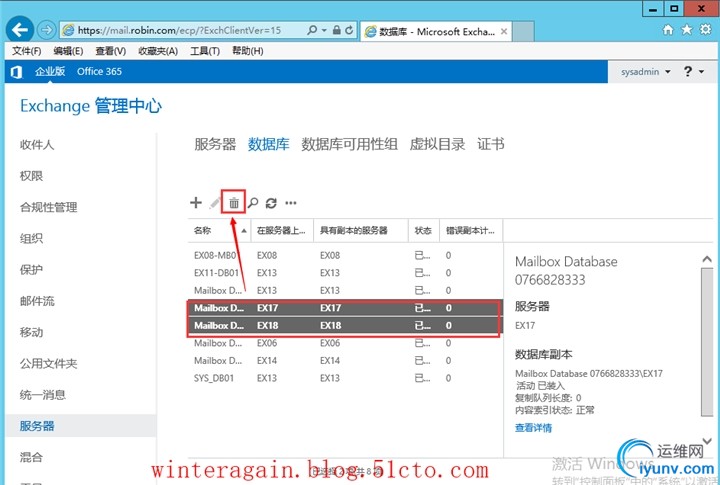
Task: Click the address bar refresh icon
Action: click(x=349, y=30)
